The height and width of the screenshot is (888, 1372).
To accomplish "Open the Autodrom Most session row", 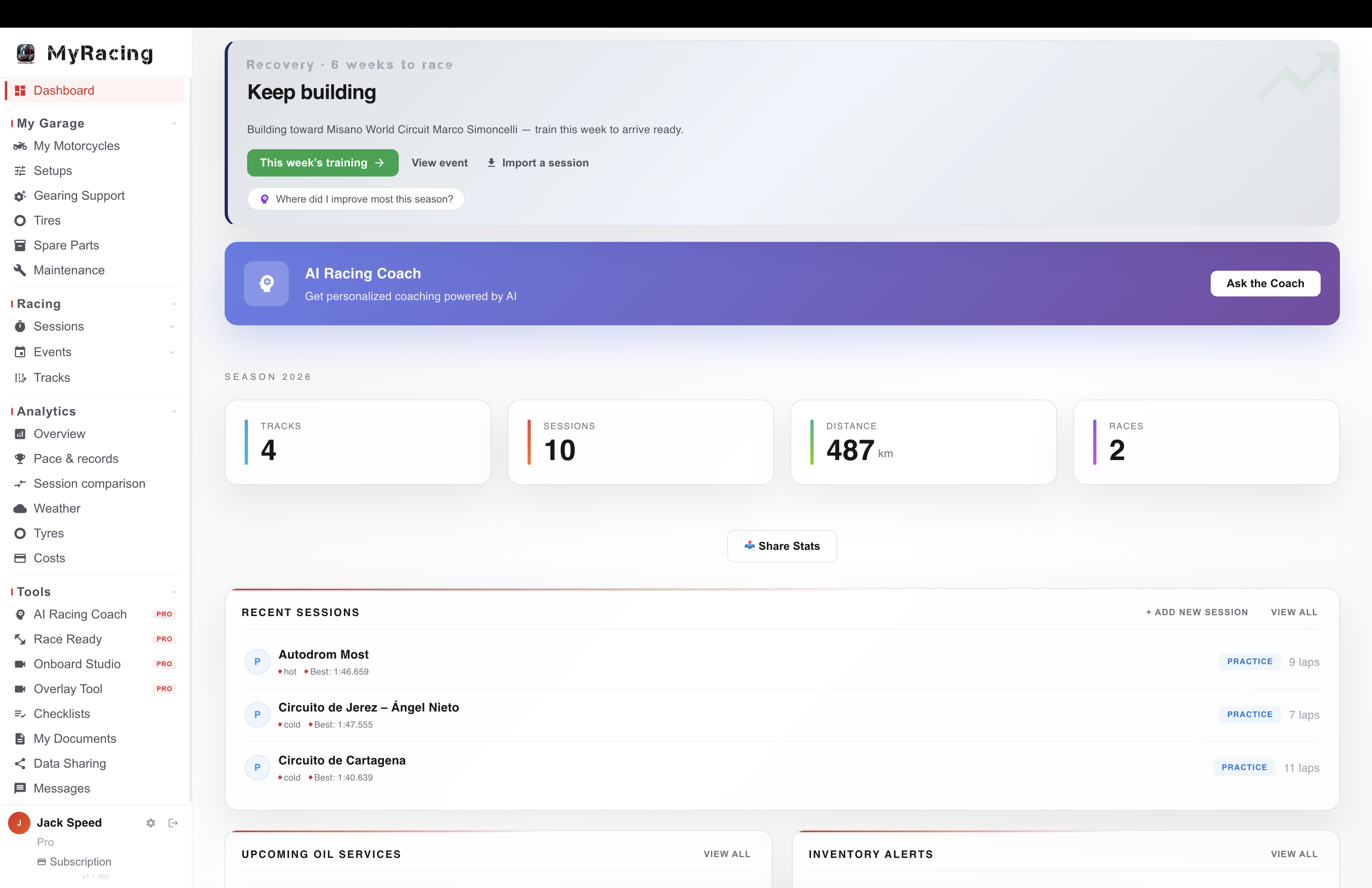I will click(x=782, y=662).
